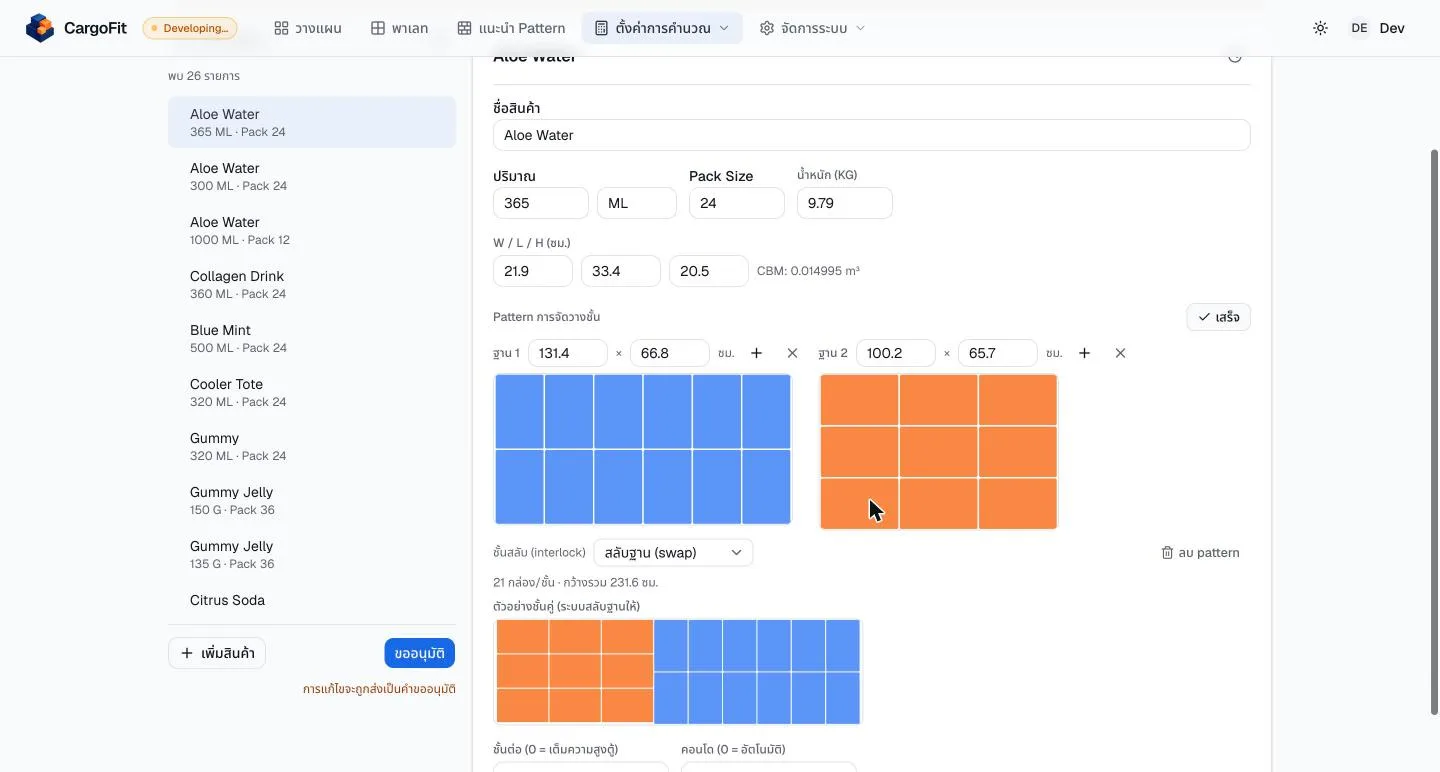Image resolution: width=1440 pixels, height=772 pixels.
Task: Select Aloe Water 300 ML in the list
Action: click(x=312, y=176)
